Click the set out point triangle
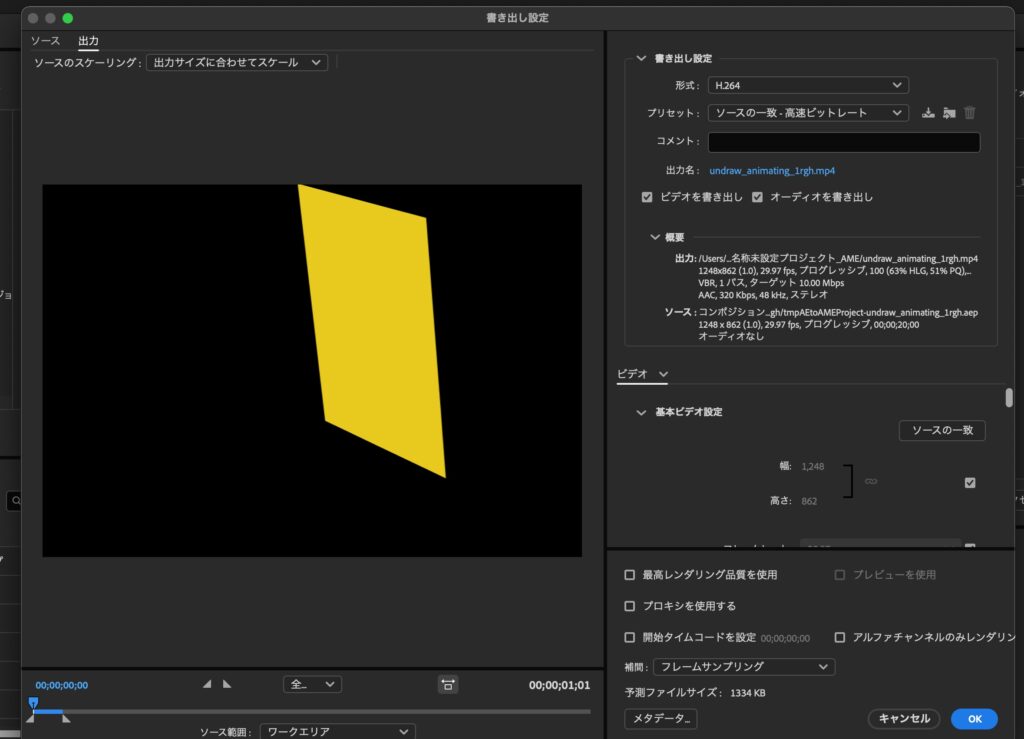Viewport: 1024px width, 739px height. 227,684
